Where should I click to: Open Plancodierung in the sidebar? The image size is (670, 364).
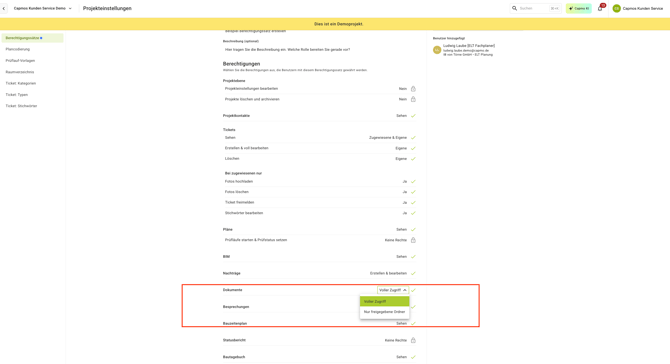point(18,49)
